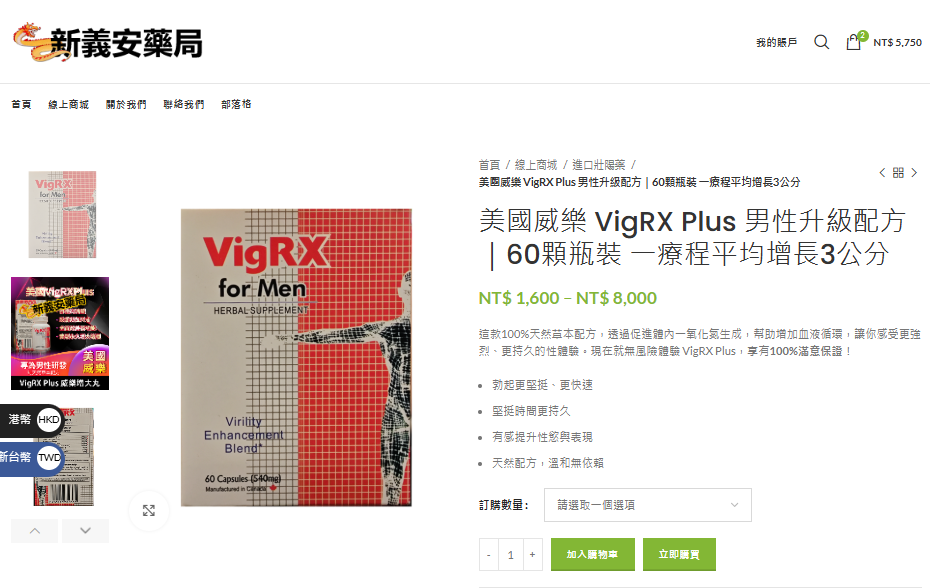Screen dimensions: 930x588
Task: Open the 訂購數量 options dropdown
Action: point(648,505)
